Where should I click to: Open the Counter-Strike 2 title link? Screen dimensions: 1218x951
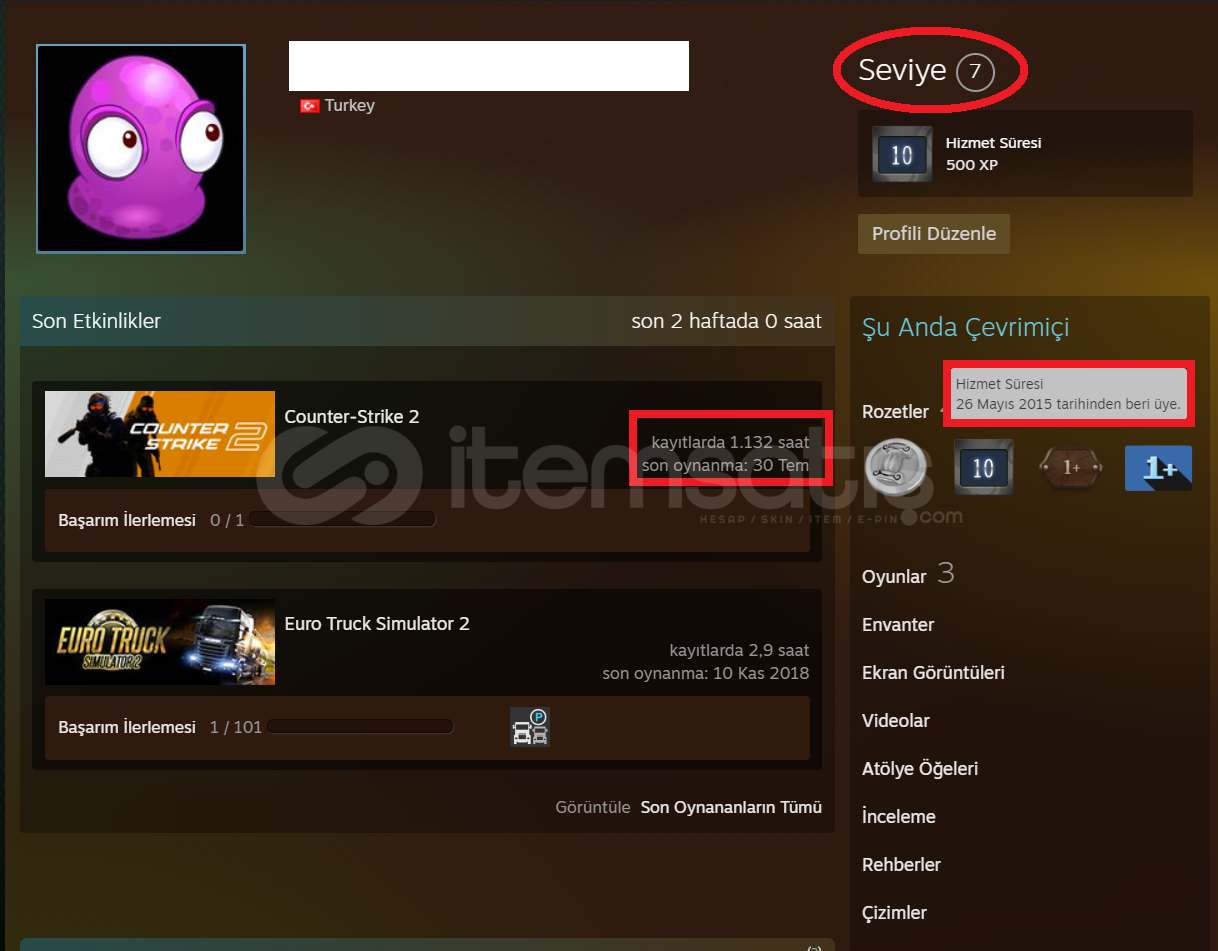coord(352,417)
